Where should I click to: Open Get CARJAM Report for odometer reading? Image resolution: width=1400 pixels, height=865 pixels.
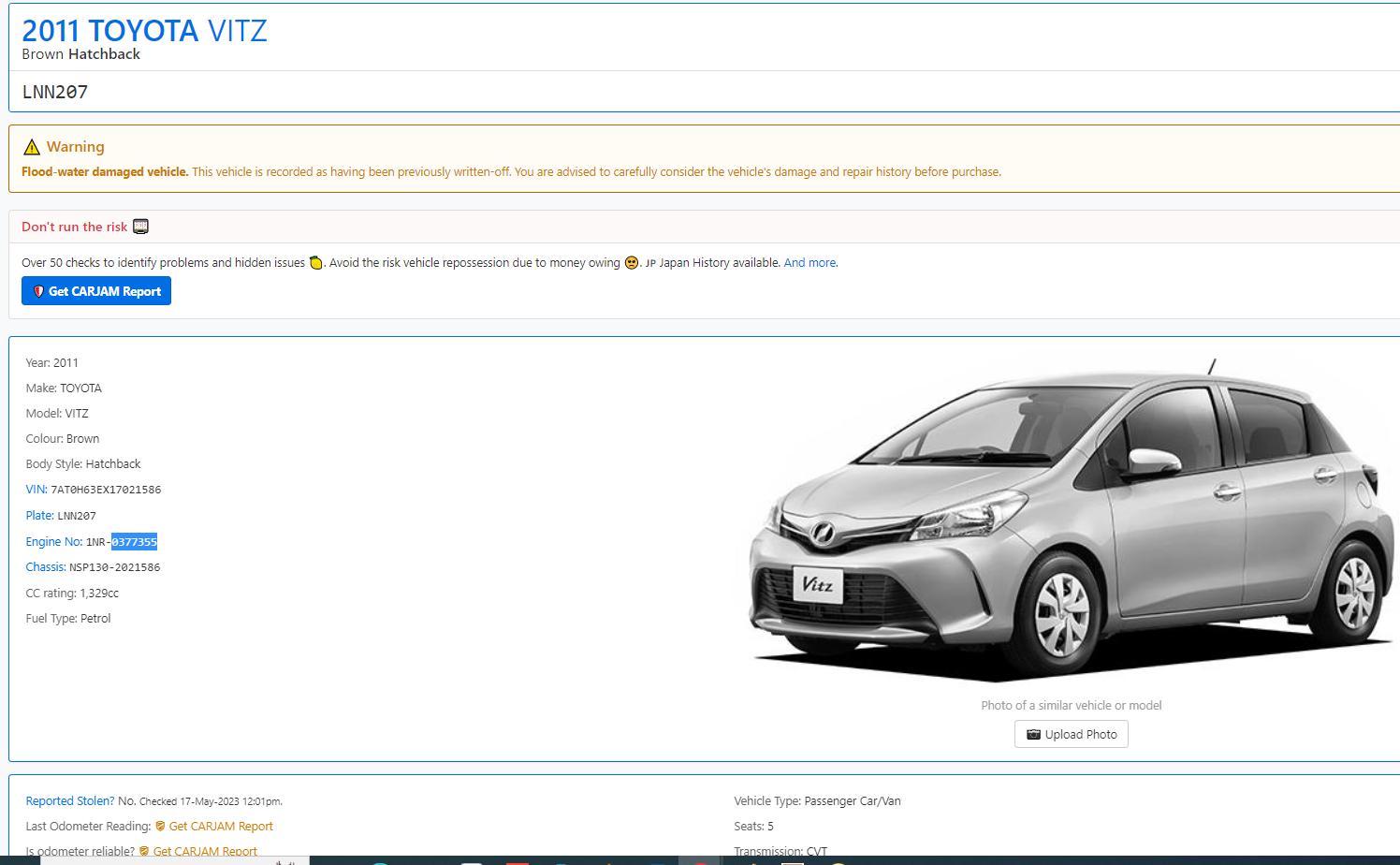(x=221, y=827)
